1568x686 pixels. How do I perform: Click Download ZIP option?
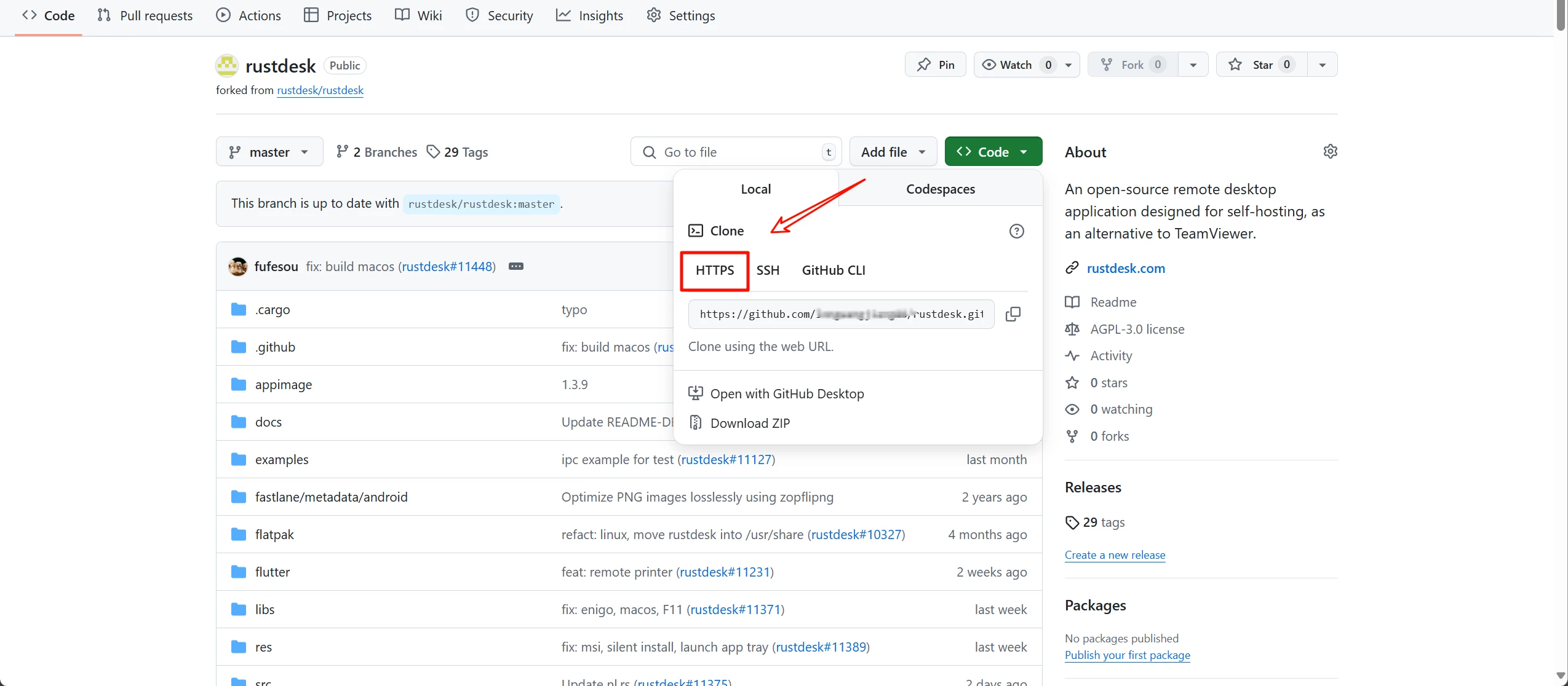tap(749, 423)
